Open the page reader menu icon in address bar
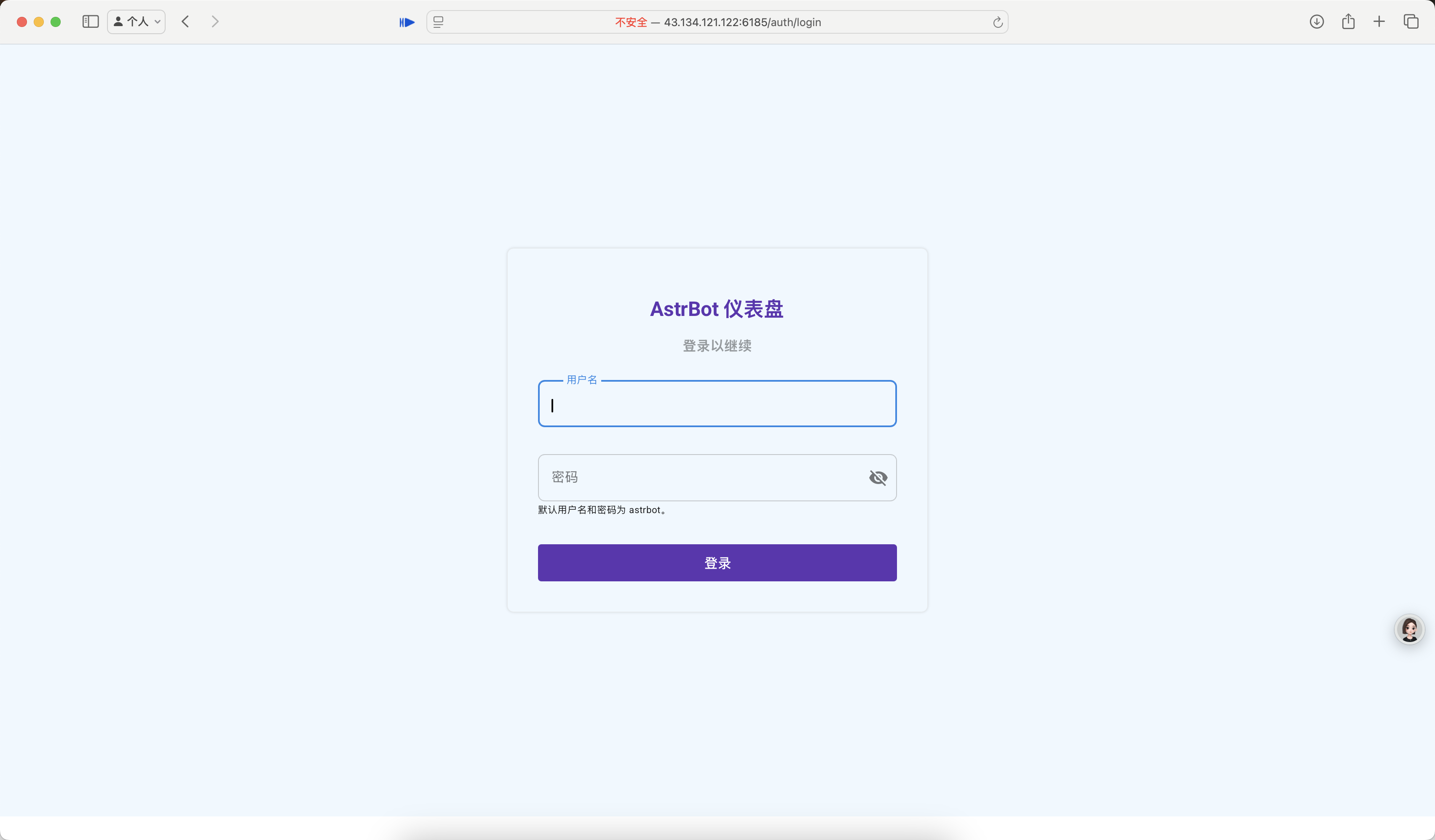 438,22
